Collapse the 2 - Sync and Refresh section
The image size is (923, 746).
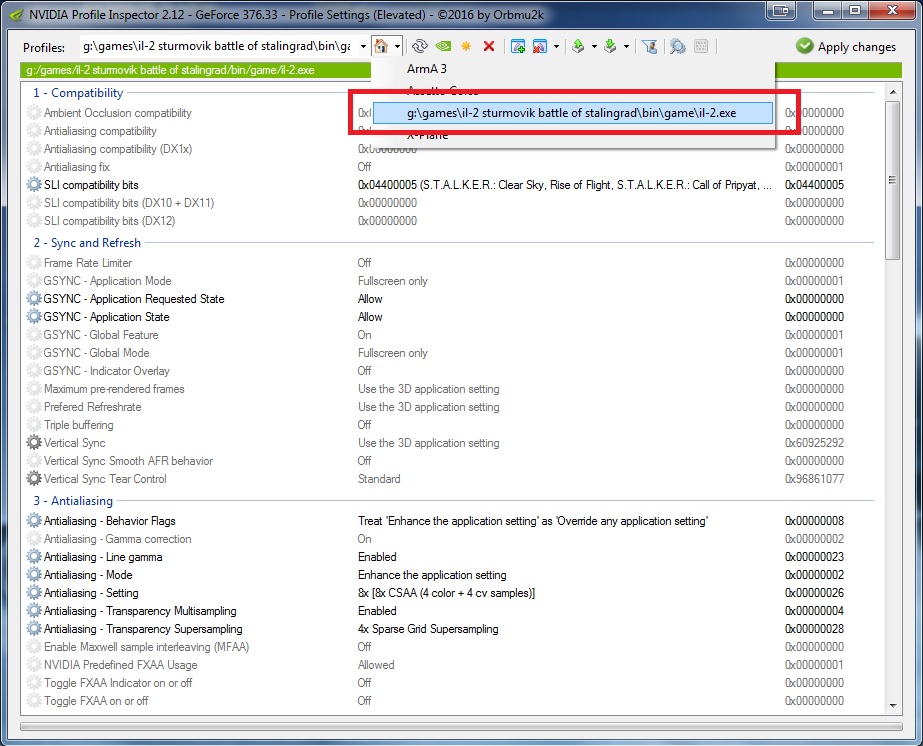[x=87, y=243]
